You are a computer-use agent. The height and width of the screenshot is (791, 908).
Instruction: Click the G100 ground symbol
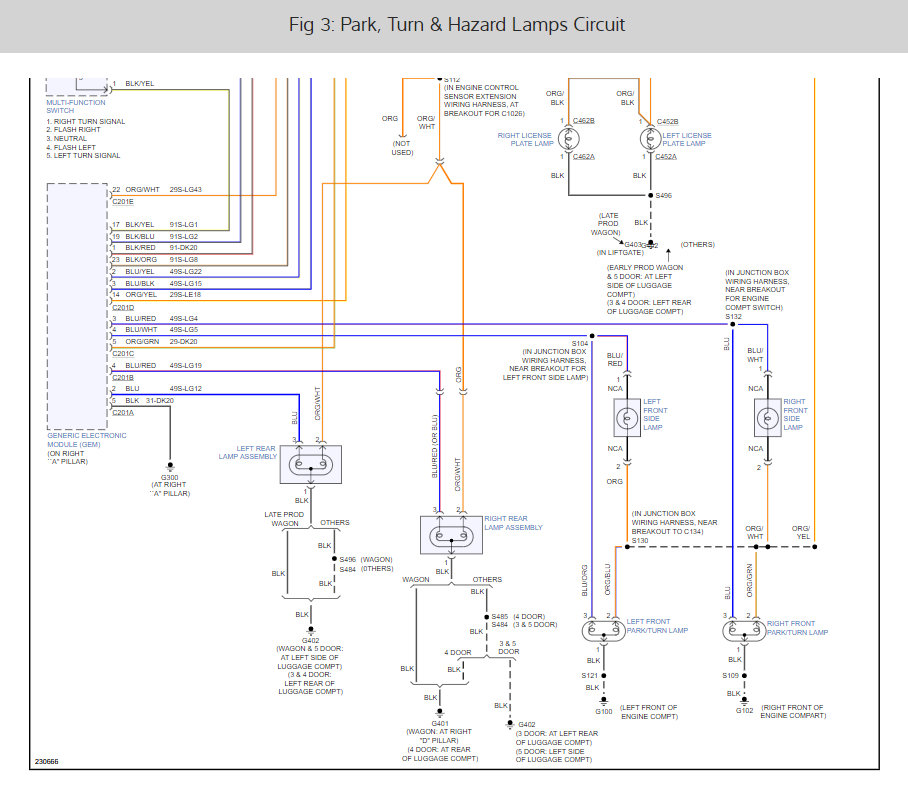coord(603,701)
